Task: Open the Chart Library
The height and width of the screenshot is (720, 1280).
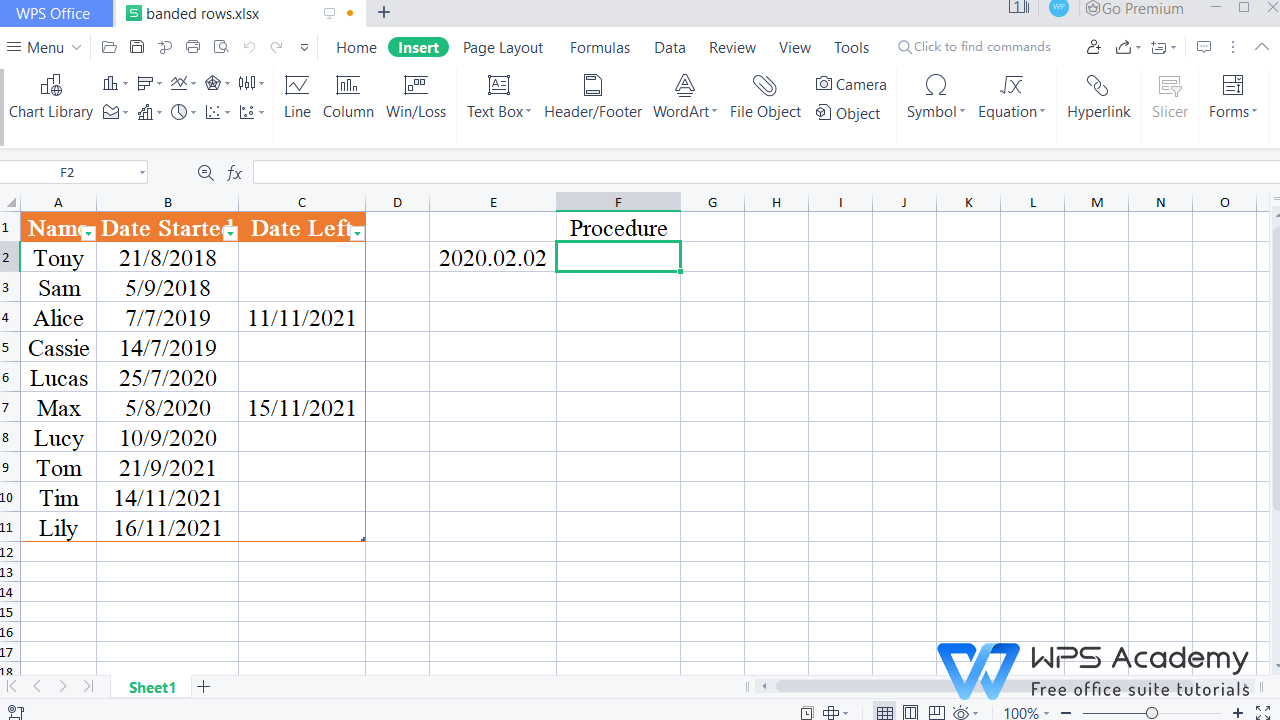Action: (x=51, y=97)
